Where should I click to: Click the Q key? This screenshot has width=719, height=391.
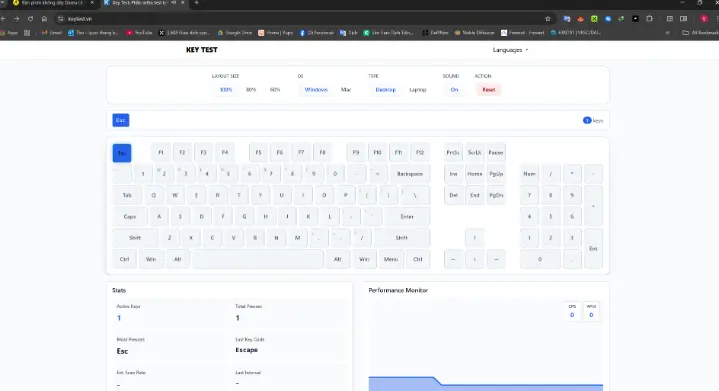pos(154,195)
